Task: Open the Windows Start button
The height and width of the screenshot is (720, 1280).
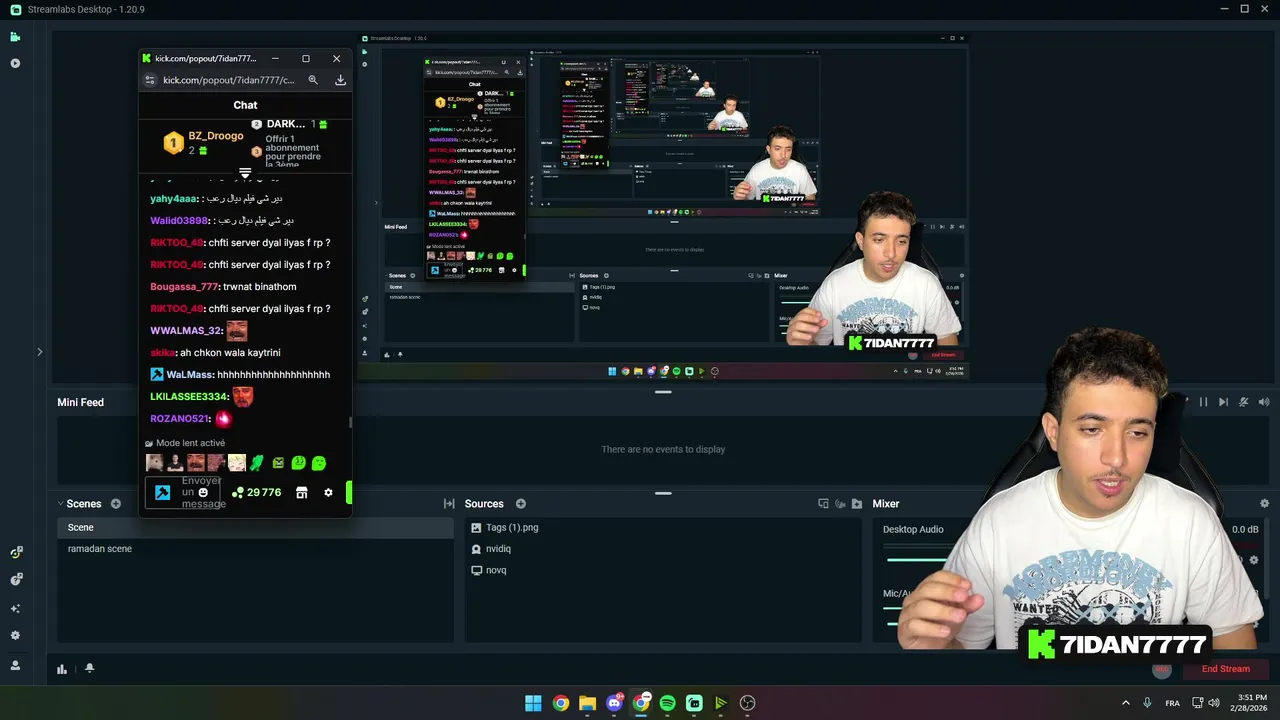Action: 533,703
